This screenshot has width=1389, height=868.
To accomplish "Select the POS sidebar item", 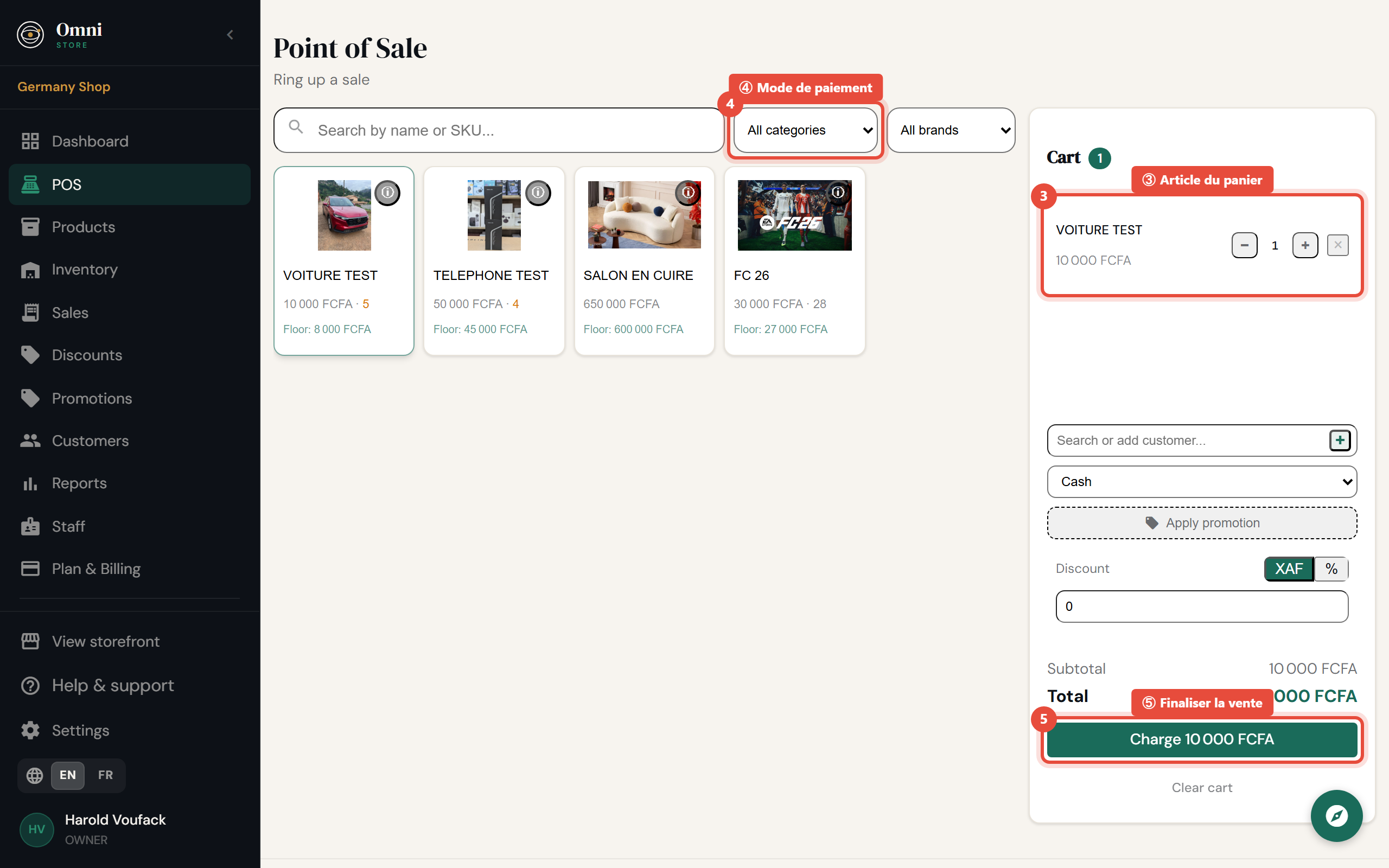I will 130,184.
